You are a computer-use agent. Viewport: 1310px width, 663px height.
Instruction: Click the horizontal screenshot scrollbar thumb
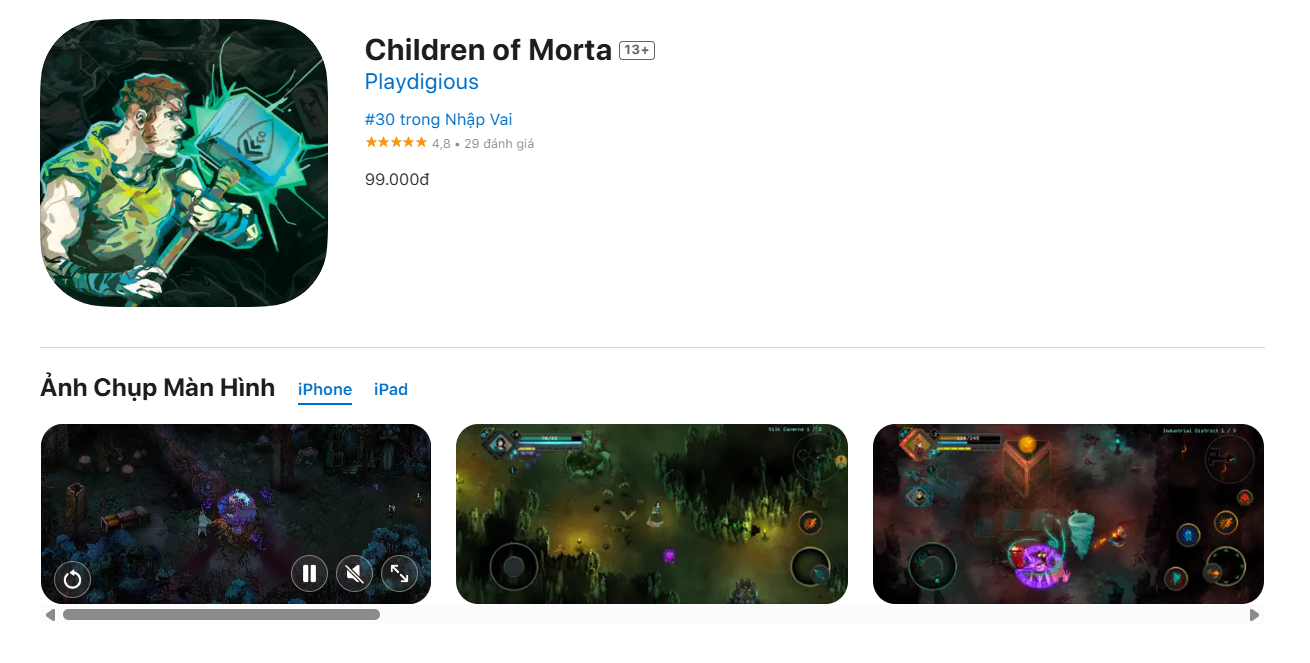point(221,615)
